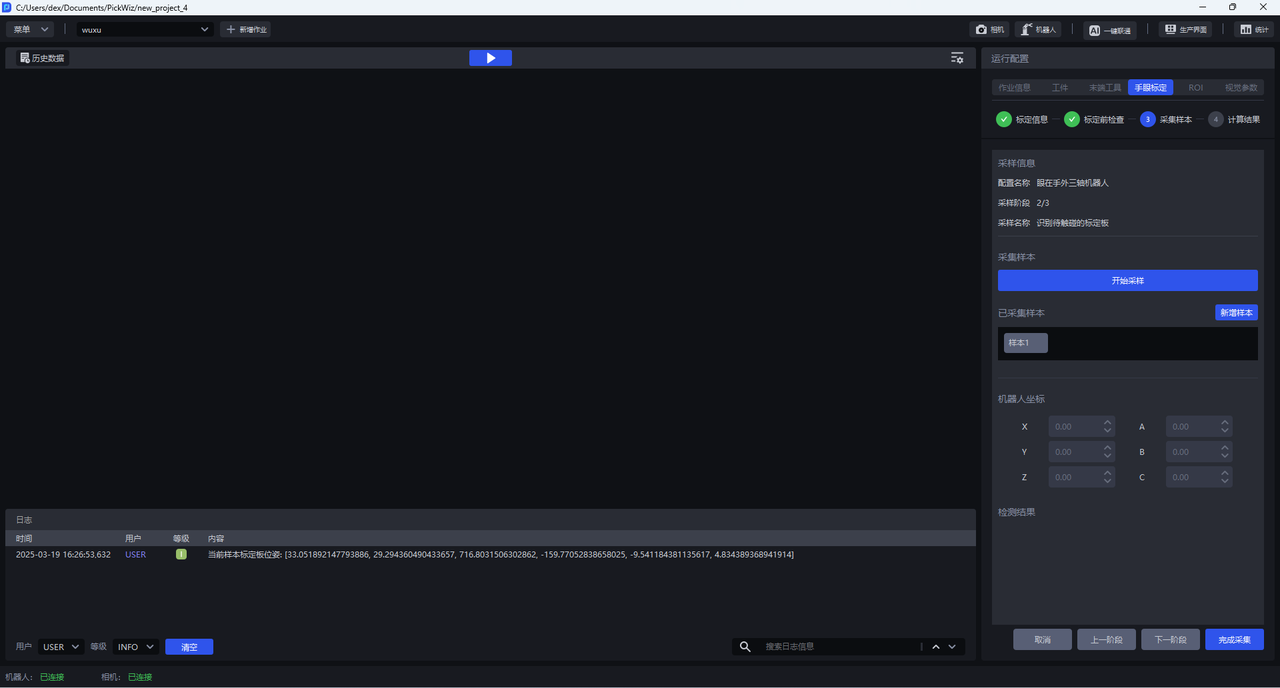Open the 相机 (camera) panel
The image size is (1280, 688).
point(988,30)
